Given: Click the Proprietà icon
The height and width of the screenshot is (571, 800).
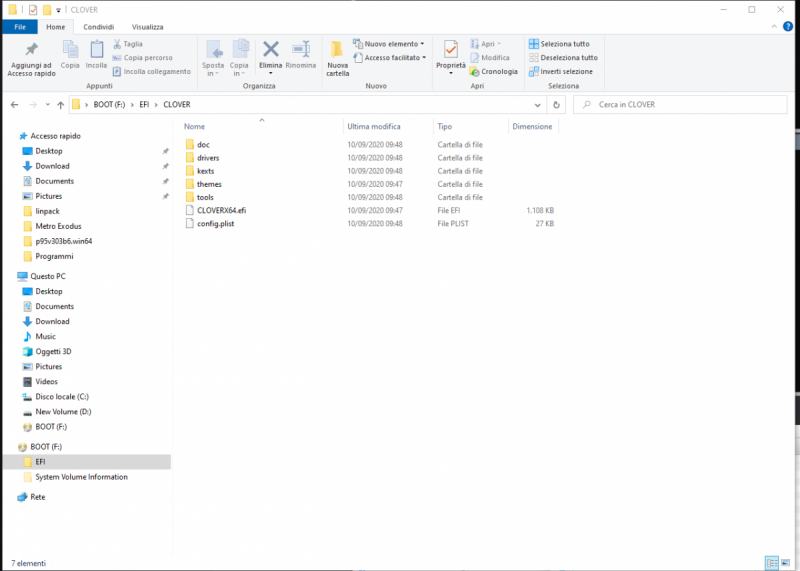Looking at the screenshot, I should pyautogui.click(x=451, y=50).
